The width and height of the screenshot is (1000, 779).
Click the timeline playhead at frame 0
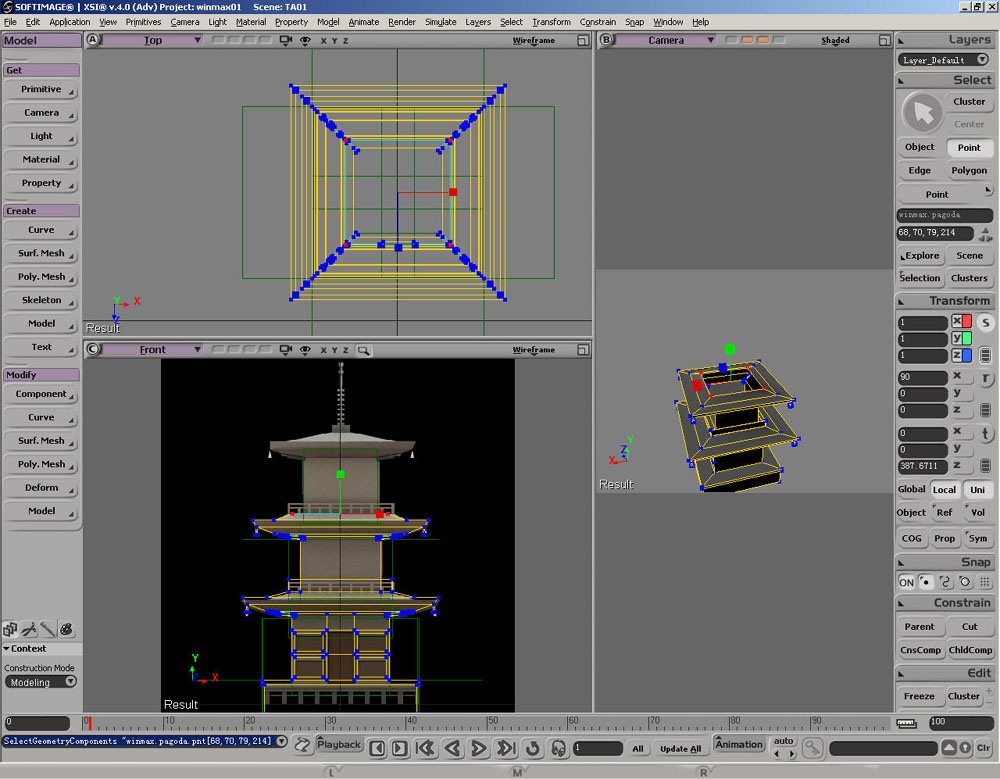coord(89,723)
